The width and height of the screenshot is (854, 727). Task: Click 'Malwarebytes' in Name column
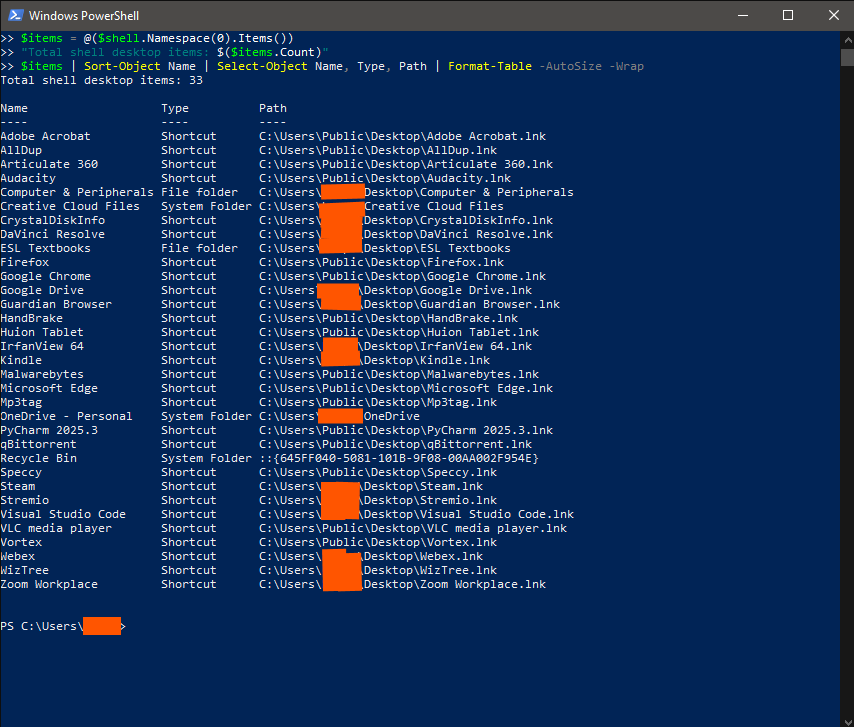point(42,375)
